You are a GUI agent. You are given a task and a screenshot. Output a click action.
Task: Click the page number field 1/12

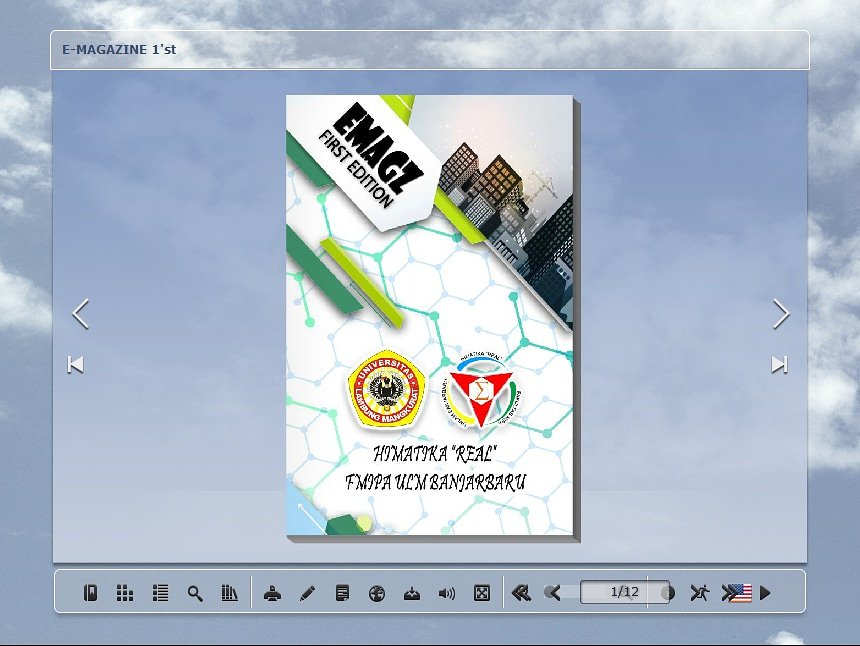pos(625,592)
